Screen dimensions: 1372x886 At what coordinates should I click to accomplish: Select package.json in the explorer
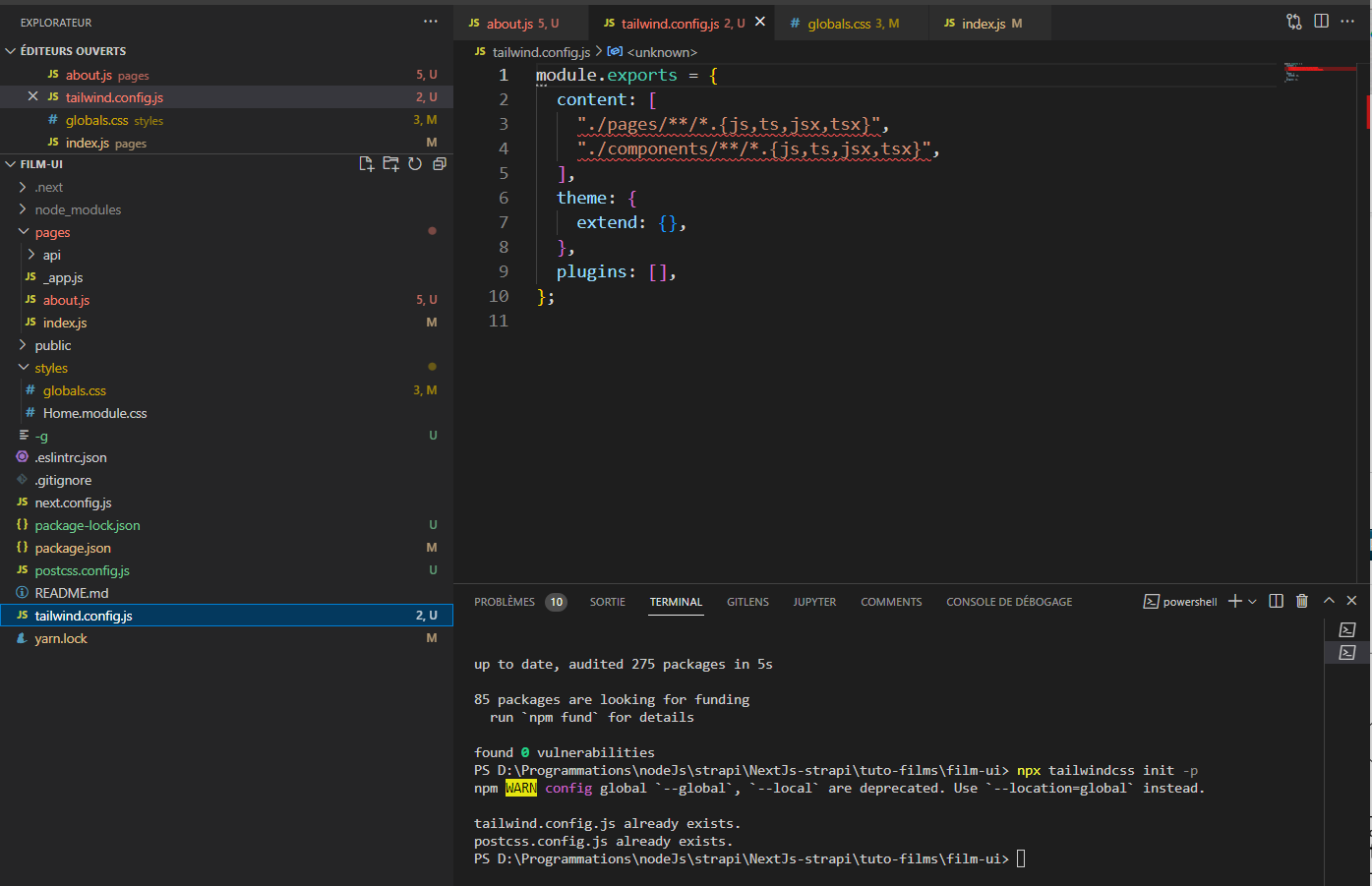71,548
